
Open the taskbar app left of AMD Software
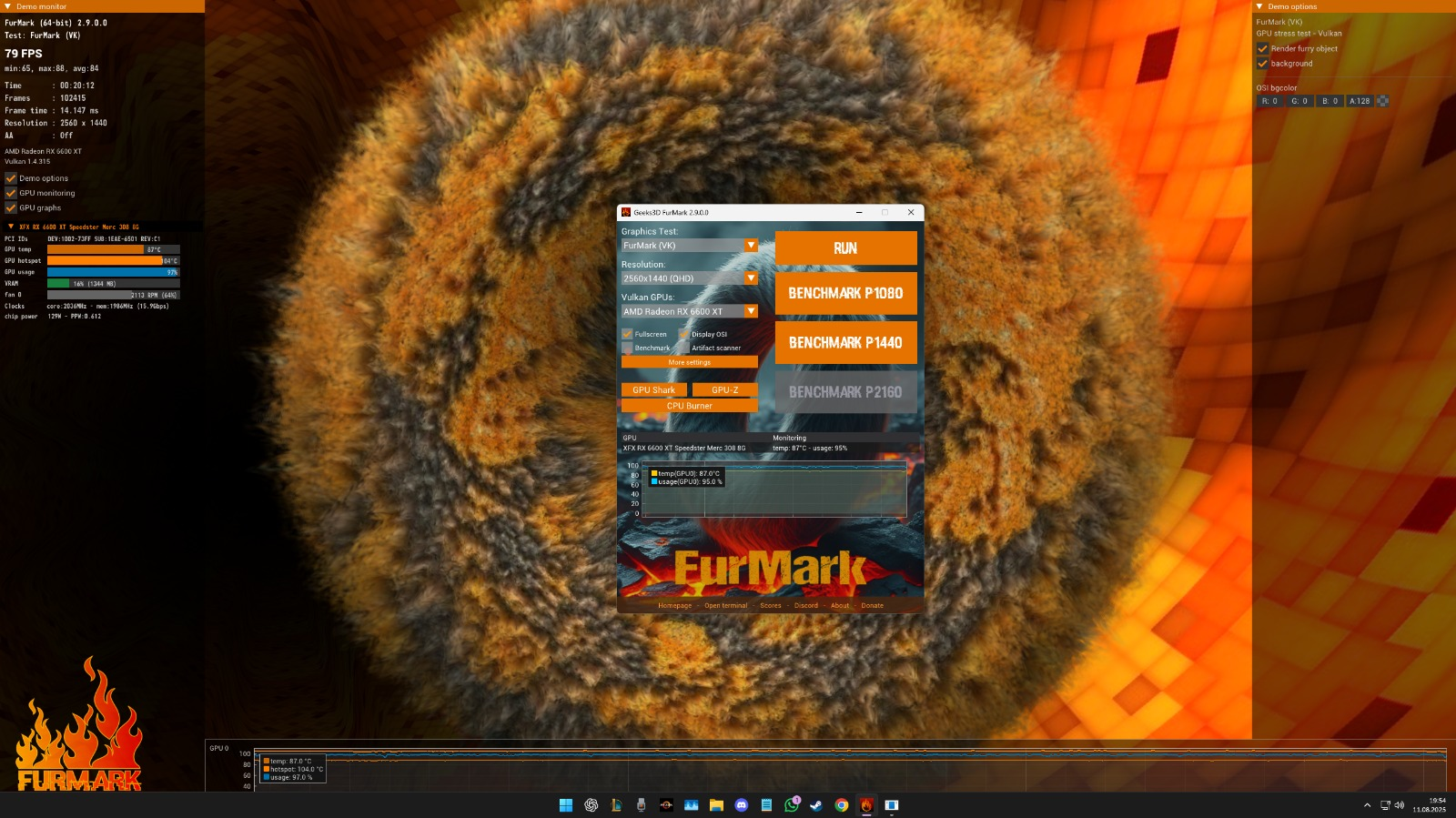pyautogui.click(x=642, y=805)
